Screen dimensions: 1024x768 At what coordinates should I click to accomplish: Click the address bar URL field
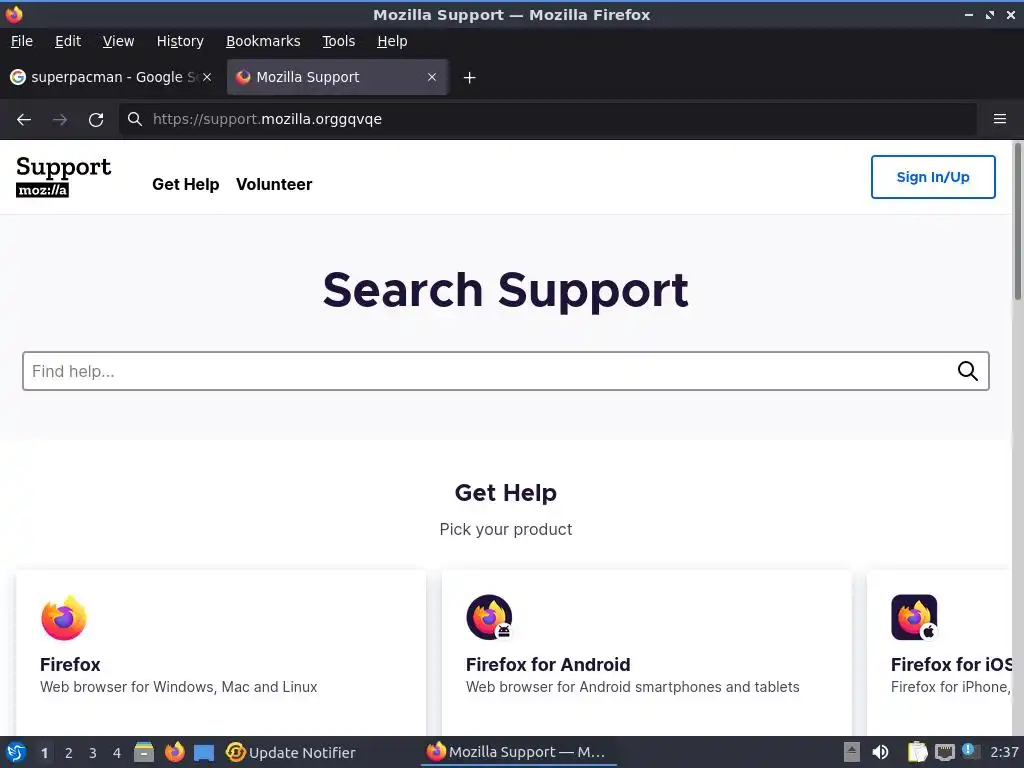pos(549,119)
